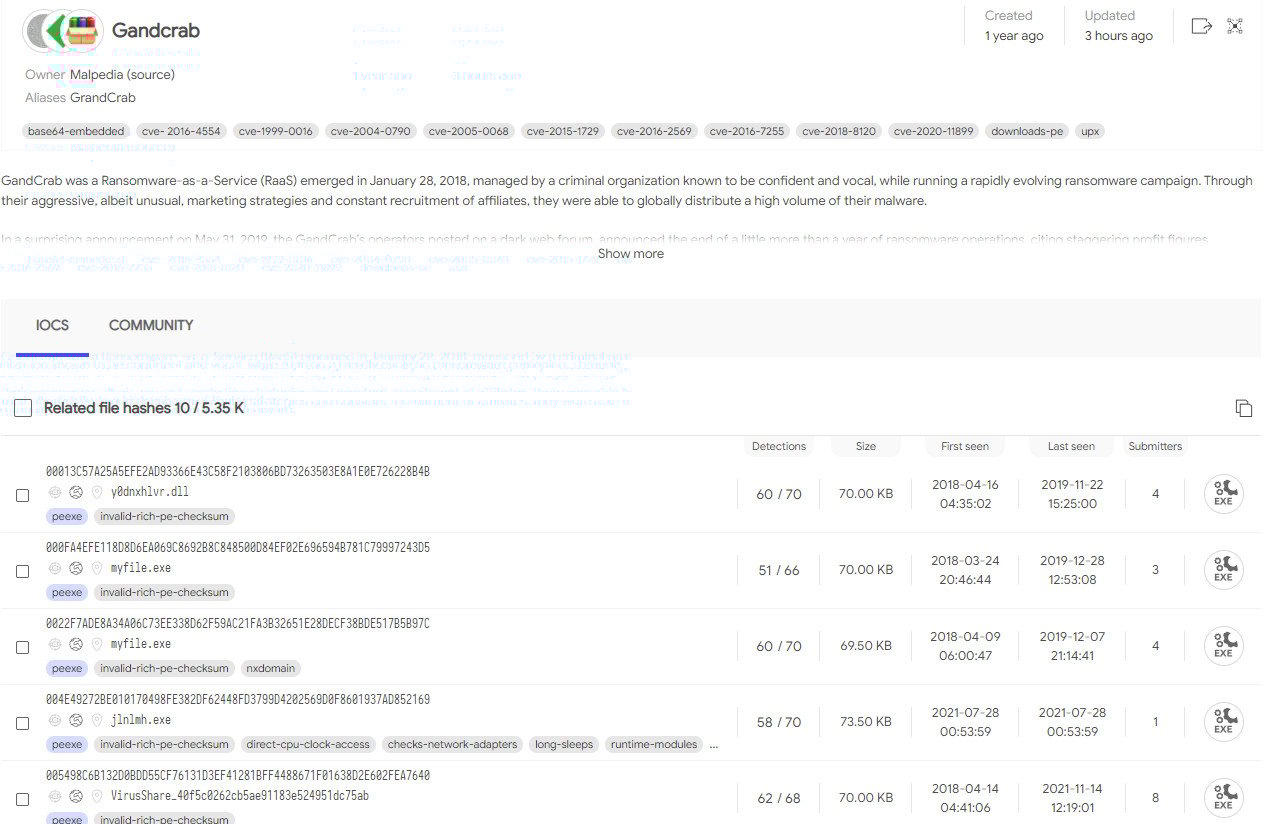This screenshot has height=824, width=1263.
Task: Open hash 005498C6B132D0BDD55 file report
Action: point(238,776)
